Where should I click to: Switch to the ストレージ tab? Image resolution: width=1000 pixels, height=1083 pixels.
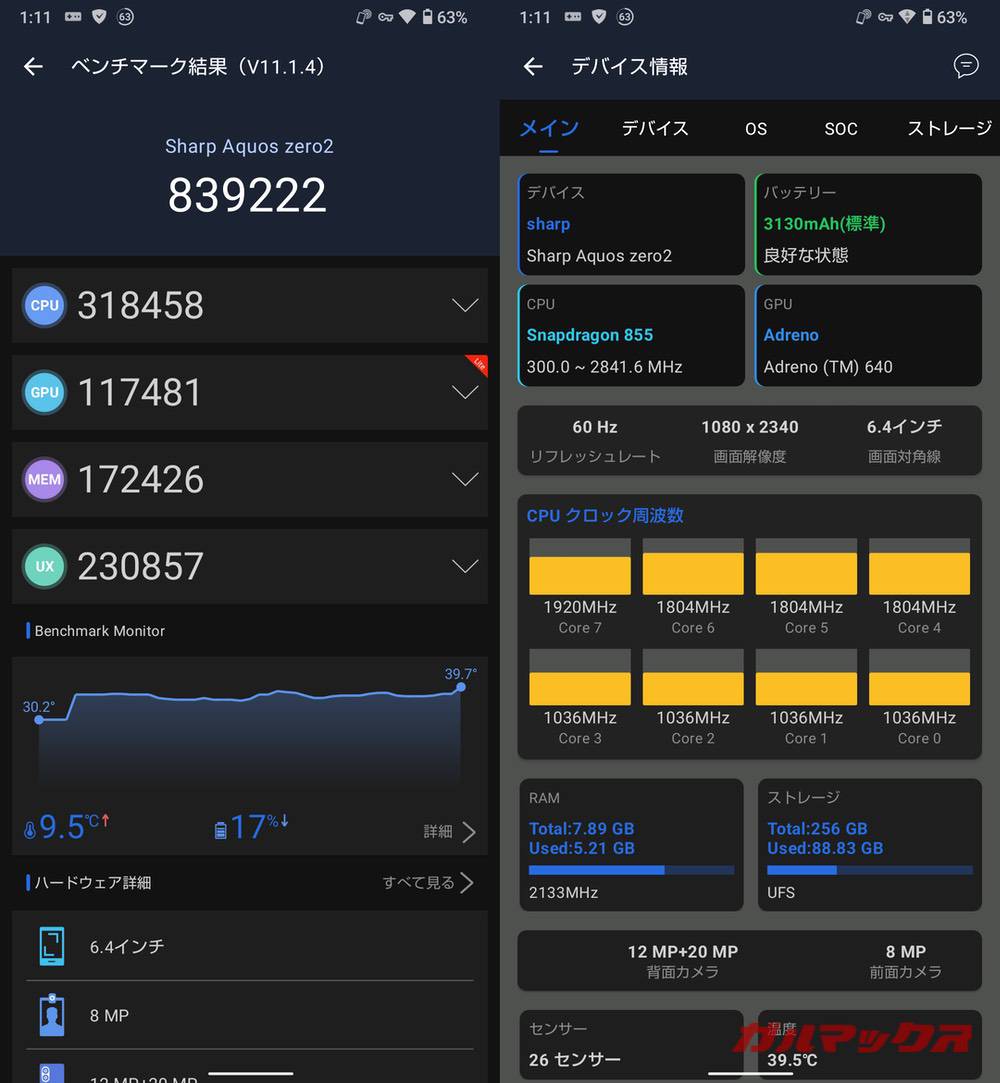click(950, 128)
